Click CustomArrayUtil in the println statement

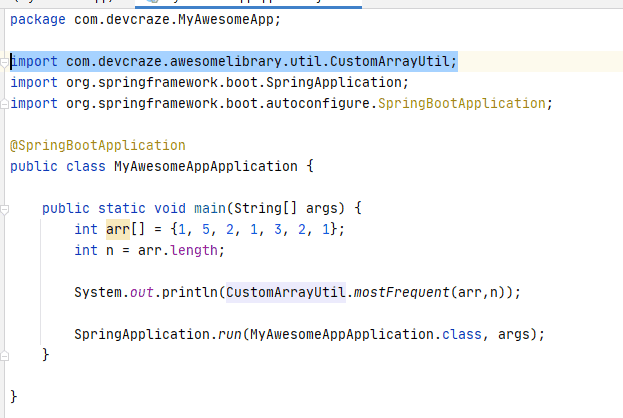coord(286,292)
